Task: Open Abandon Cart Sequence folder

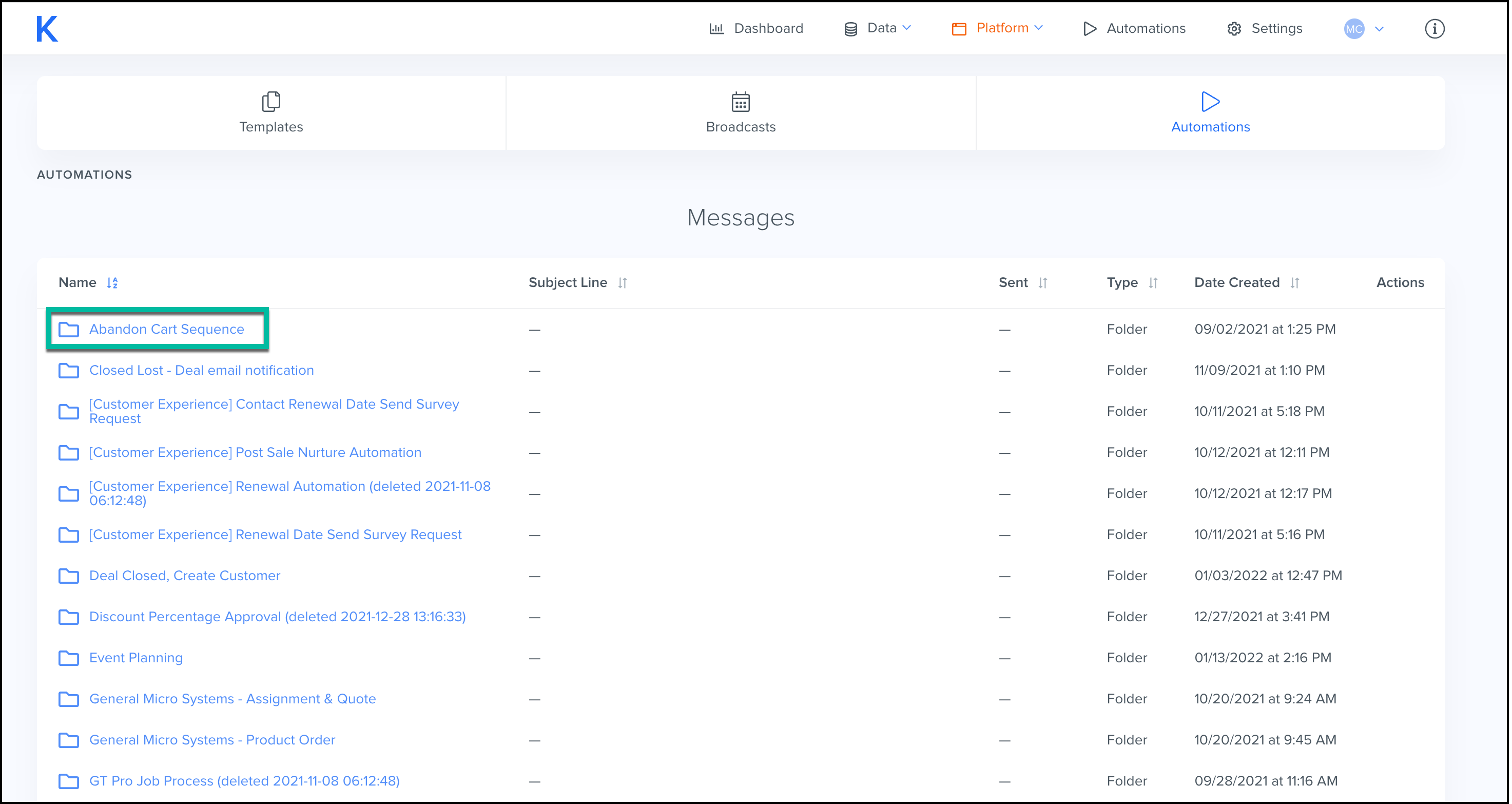Action: [x=167, y=329]
